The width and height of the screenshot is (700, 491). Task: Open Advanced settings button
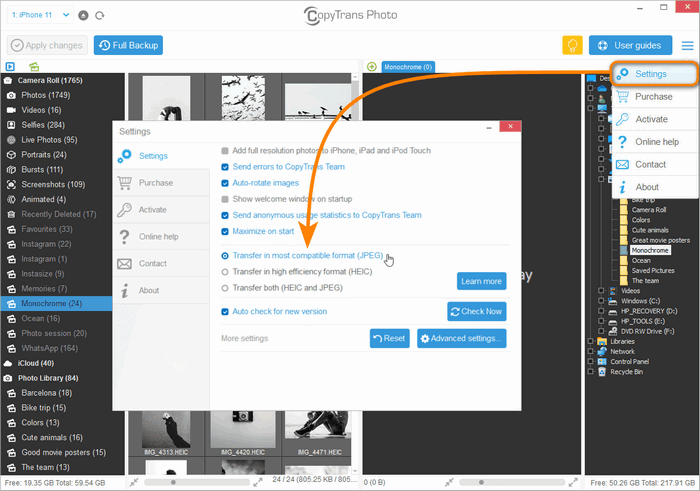[462, 338]
